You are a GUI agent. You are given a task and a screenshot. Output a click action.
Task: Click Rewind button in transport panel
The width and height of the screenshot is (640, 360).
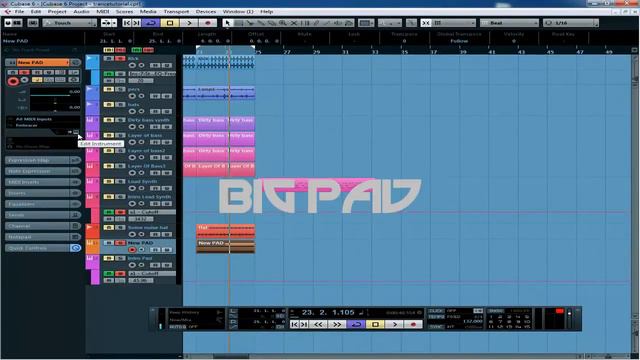(318, 324)
